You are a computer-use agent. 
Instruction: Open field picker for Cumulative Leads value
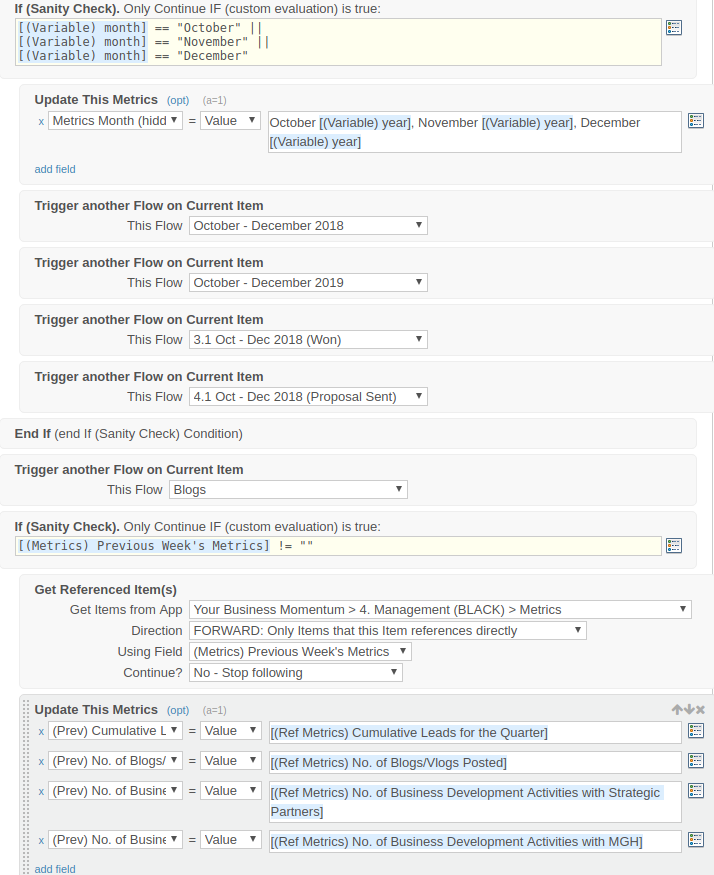coord(696,731)
